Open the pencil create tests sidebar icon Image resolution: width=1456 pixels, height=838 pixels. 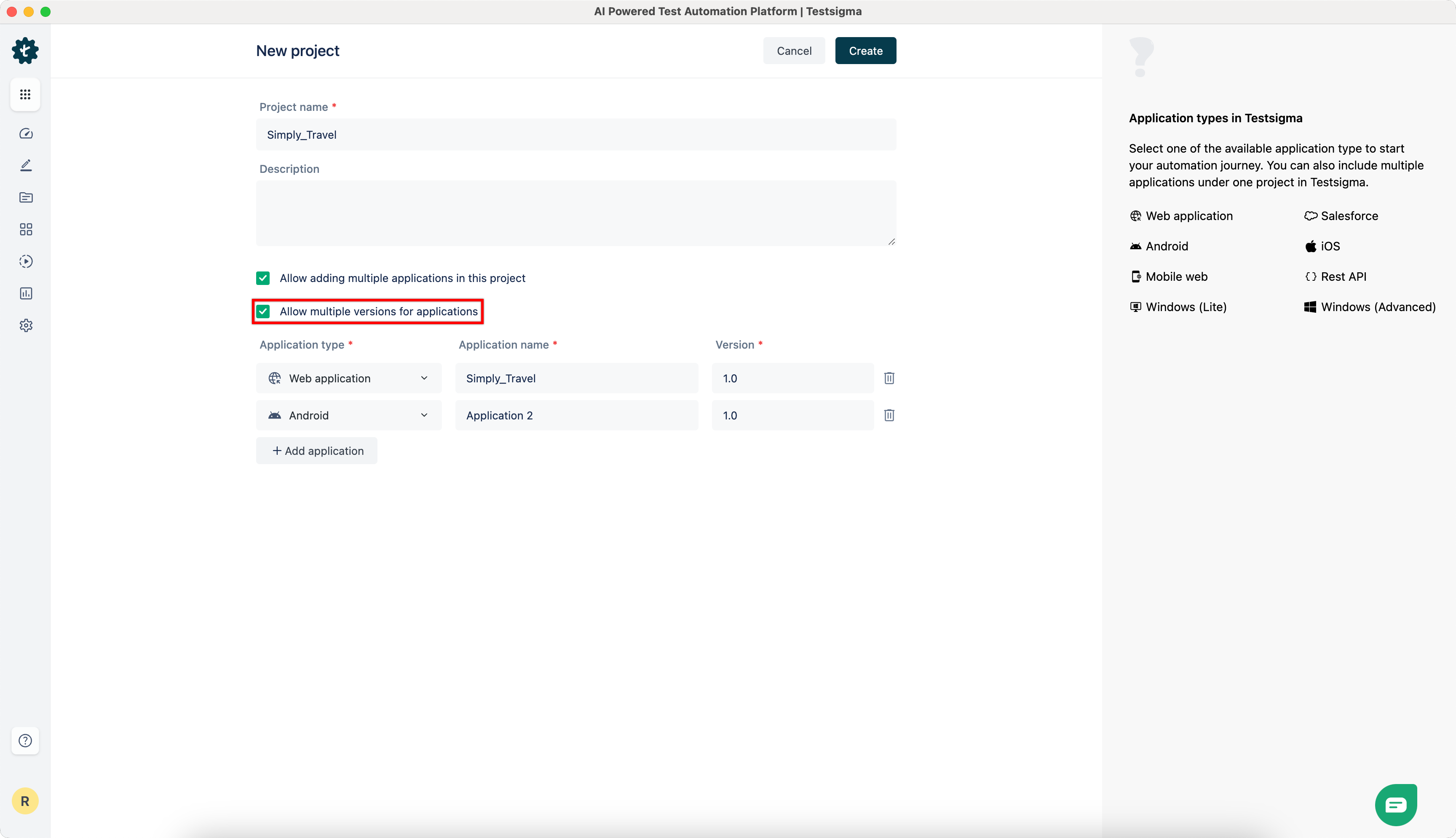pyautogui.click(x=26, y=166)
